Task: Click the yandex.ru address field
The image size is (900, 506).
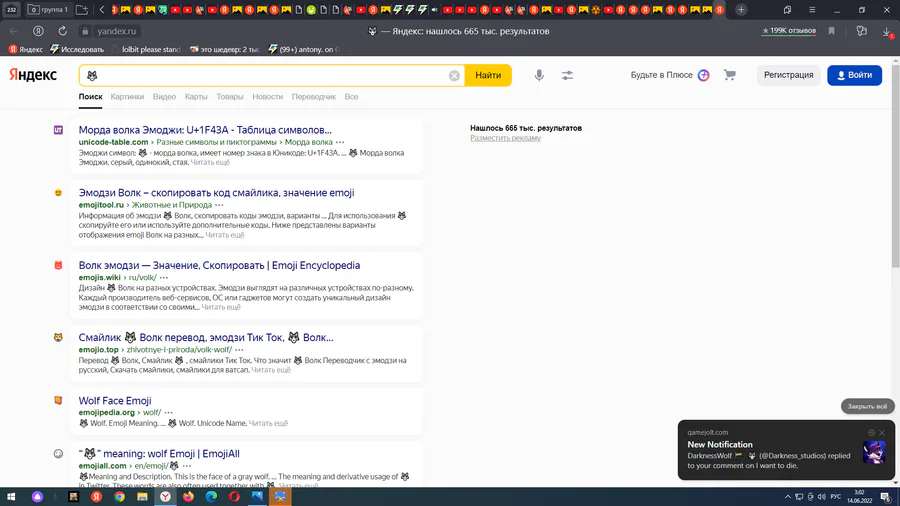Action: click(x=117, y=31)
